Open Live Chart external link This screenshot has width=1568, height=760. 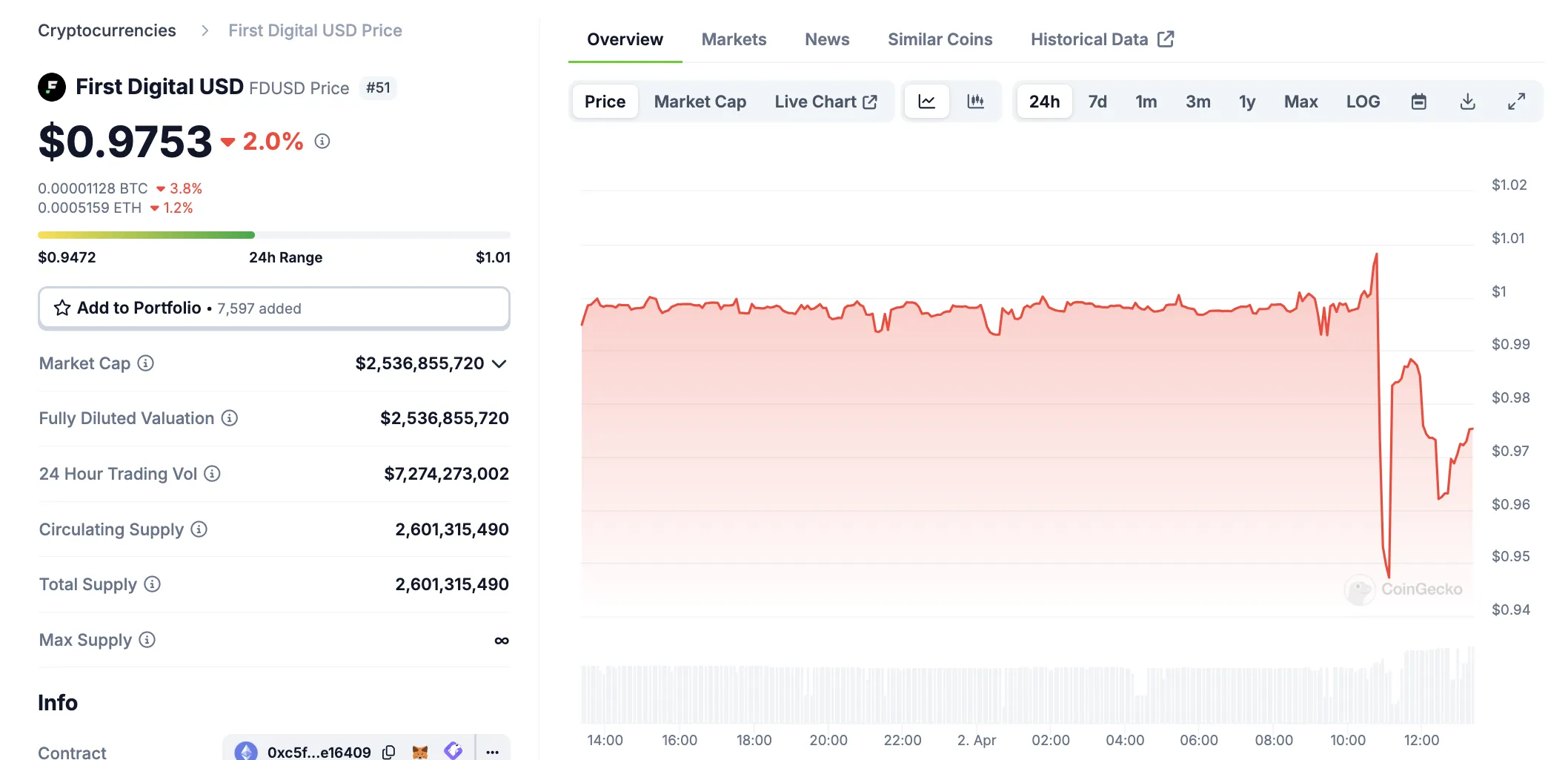(x=827, y=101)
